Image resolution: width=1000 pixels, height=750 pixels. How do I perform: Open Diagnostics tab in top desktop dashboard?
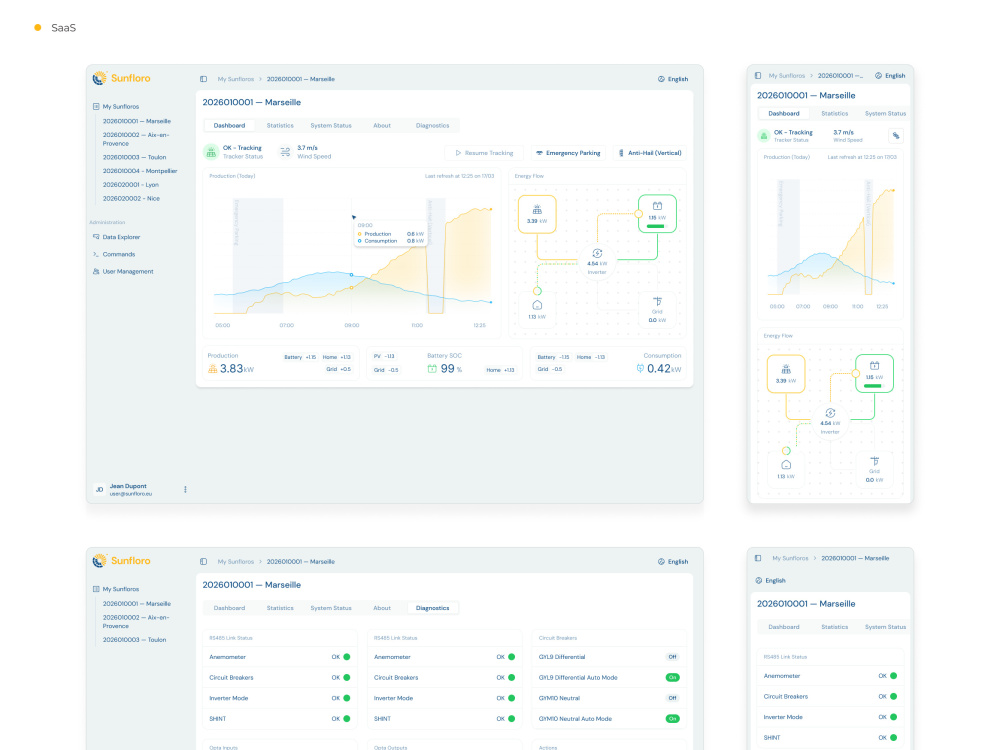[432, 126]
